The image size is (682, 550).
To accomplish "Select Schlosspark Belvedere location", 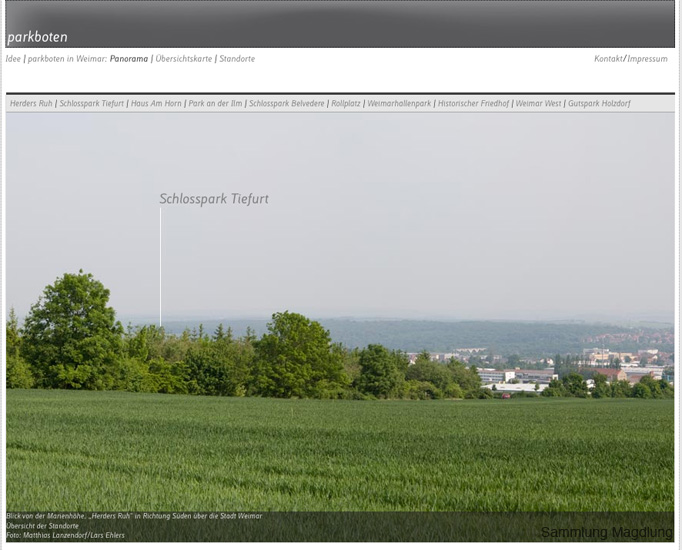I will pos(287,103).
